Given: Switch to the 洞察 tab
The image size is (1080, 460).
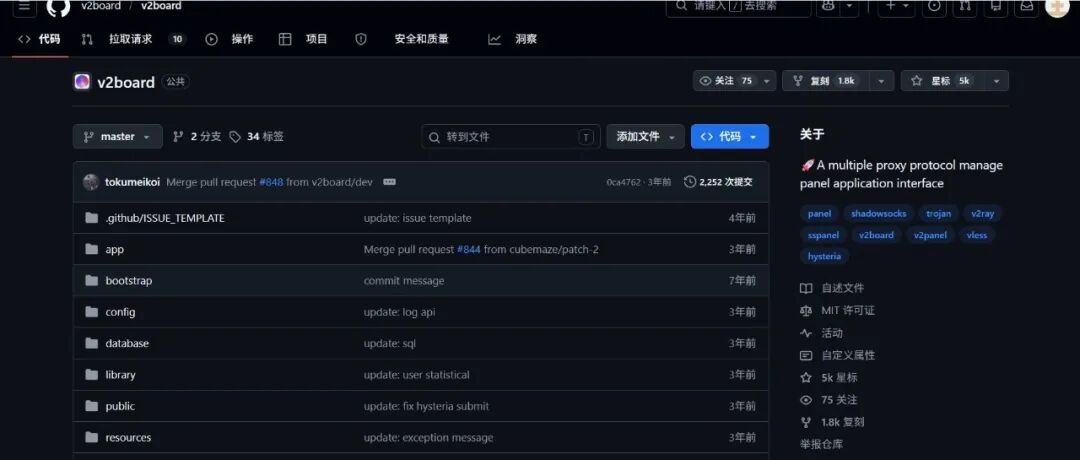Looking at the screenshot, I should 512,39.
